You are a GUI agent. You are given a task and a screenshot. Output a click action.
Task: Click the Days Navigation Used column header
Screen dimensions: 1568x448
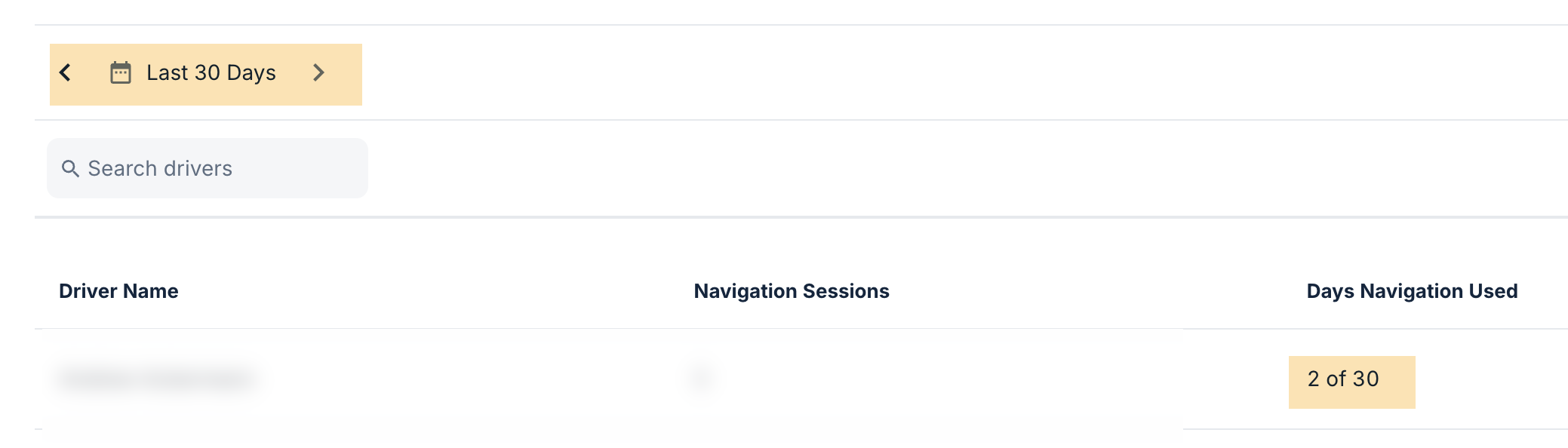point(1412,290)
